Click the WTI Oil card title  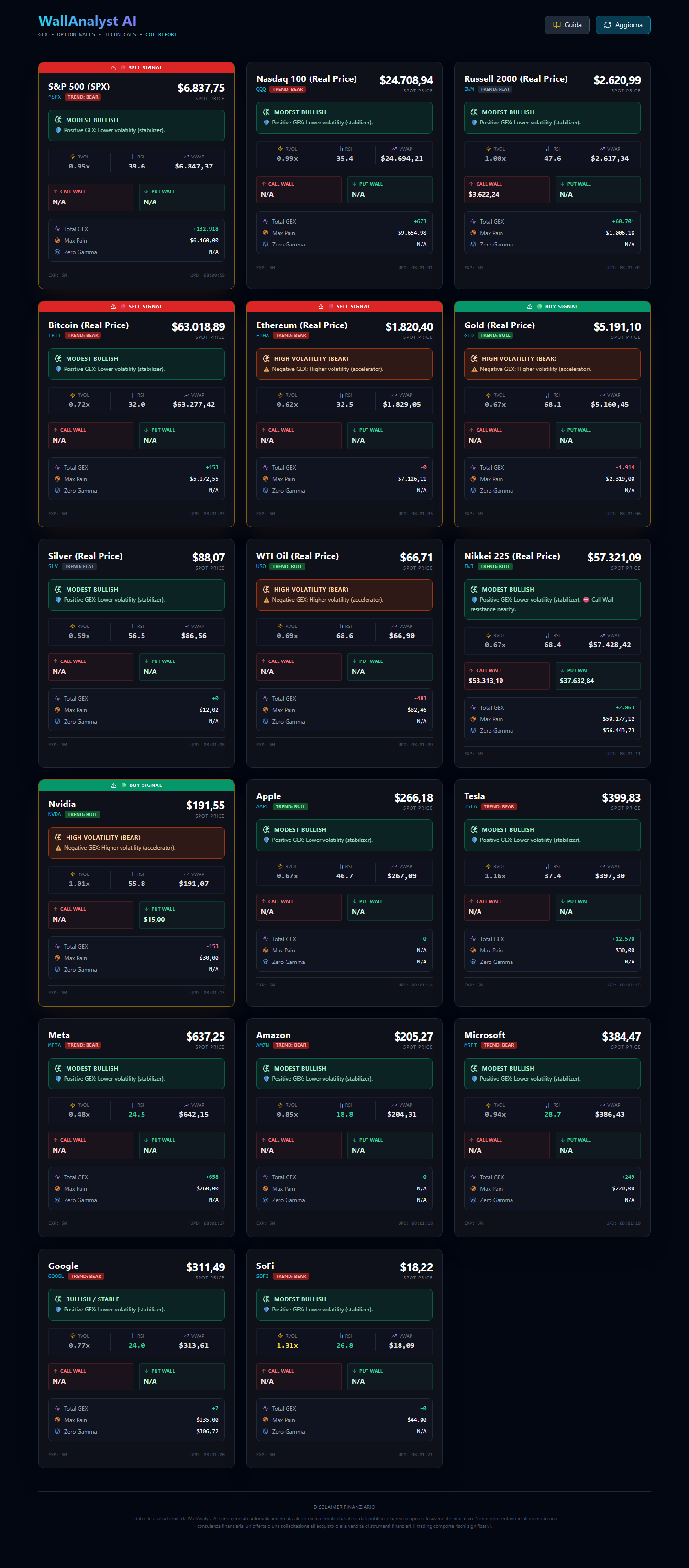pyautogui.click(x=297, y=556)
